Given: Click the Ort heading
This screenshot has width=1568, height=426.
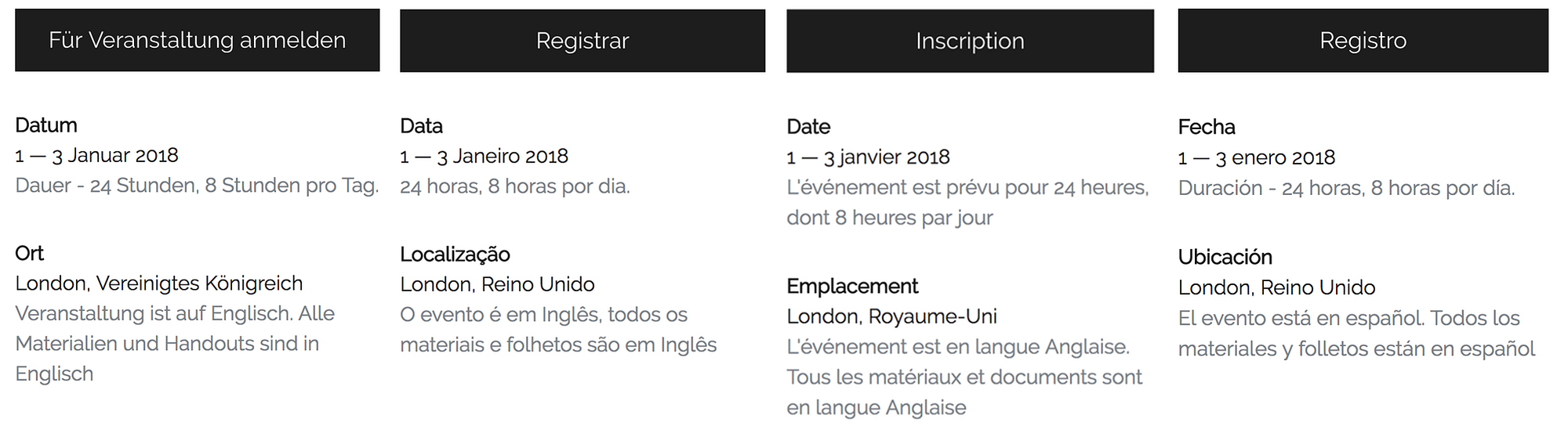Looking at the screenshot, I should (x=30, y=253).
